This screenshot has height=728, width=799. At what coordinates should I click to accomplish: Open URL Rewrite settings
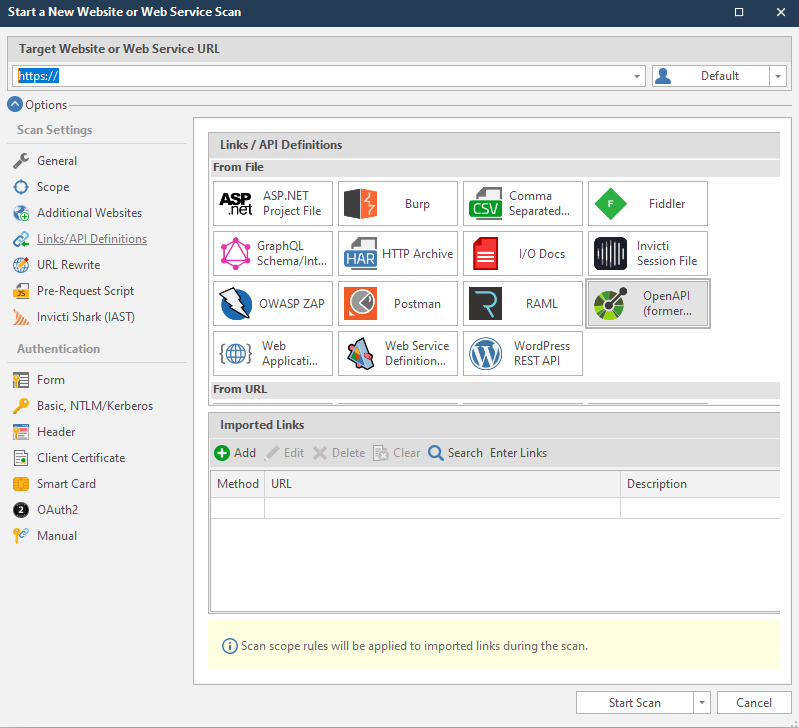tap(68, 264)
